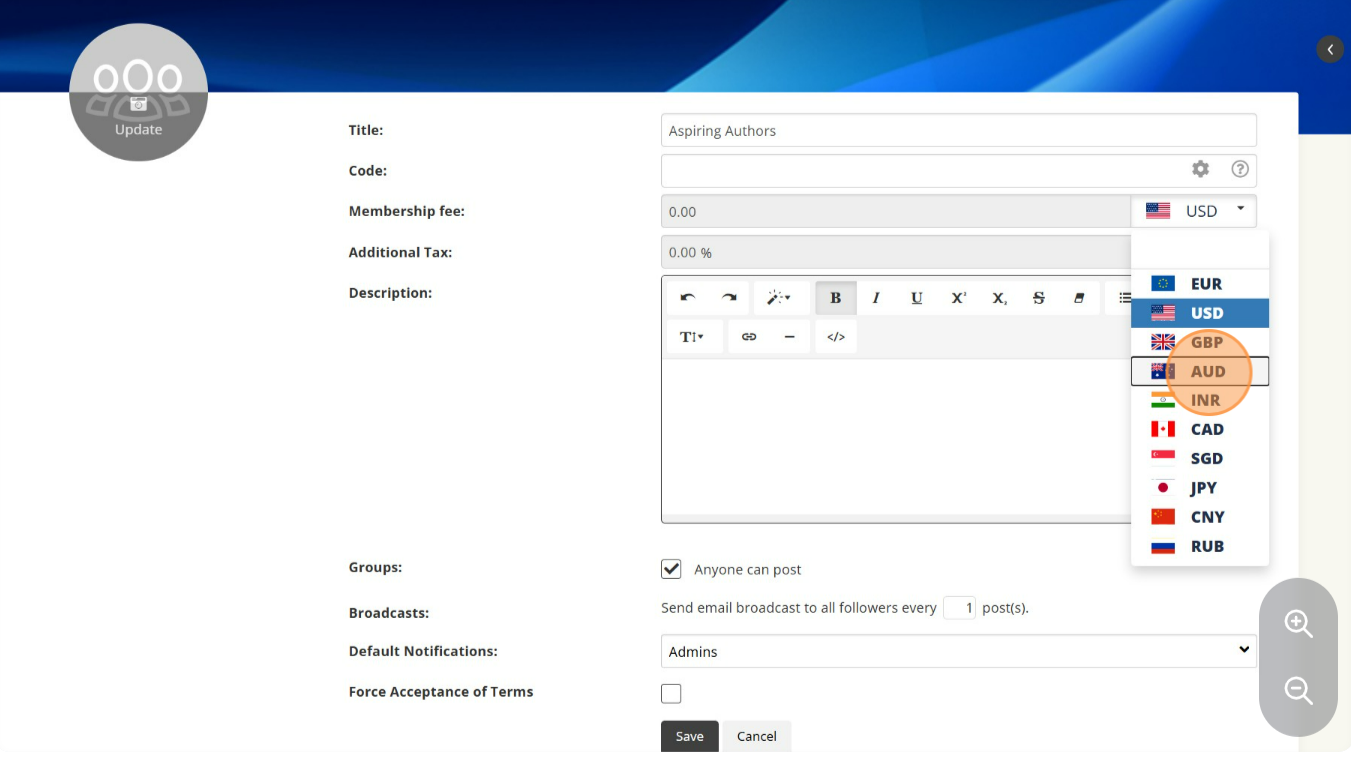Open the Default Notifications dropdown
Screen dimensions: 1351x772
958,651
